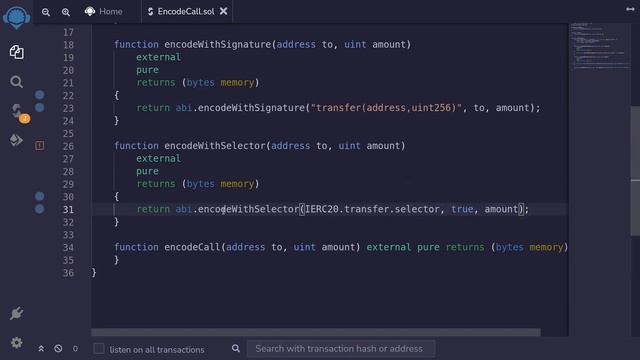The width and height of the screenshot is (640, 360).
Task: Toggle breakpoint marker on line 22
Action: click(x=40, y=95)
